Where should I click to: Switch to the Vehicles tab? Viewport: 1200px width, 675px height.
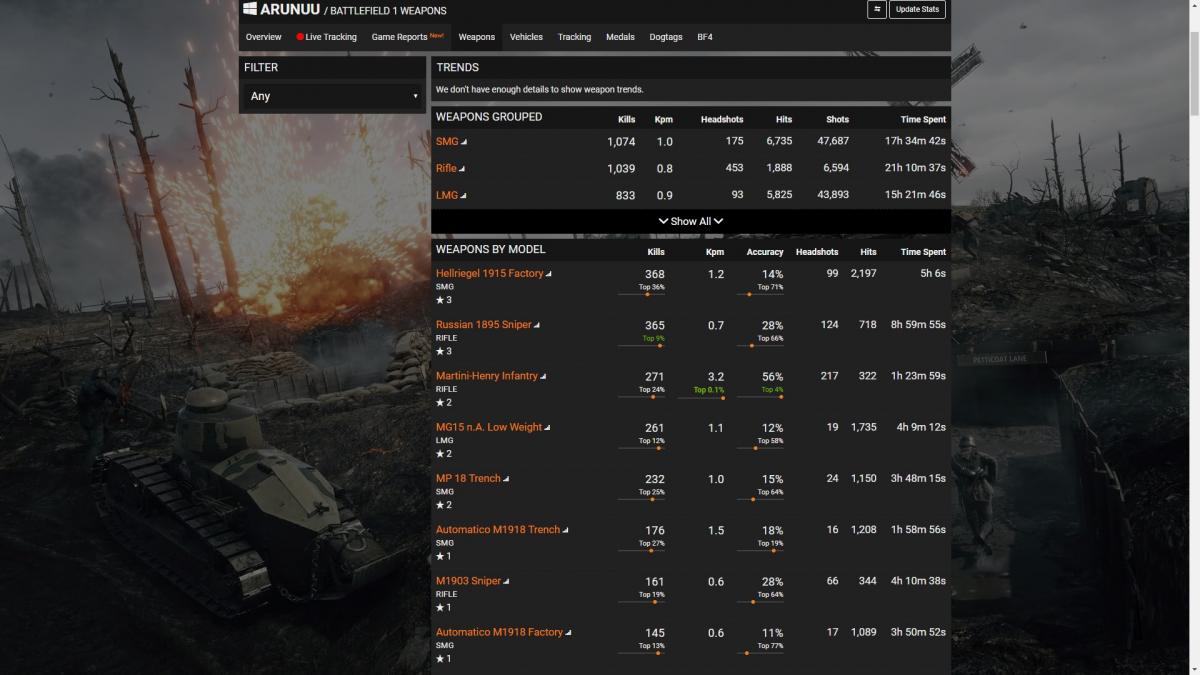tap(526, 37)
